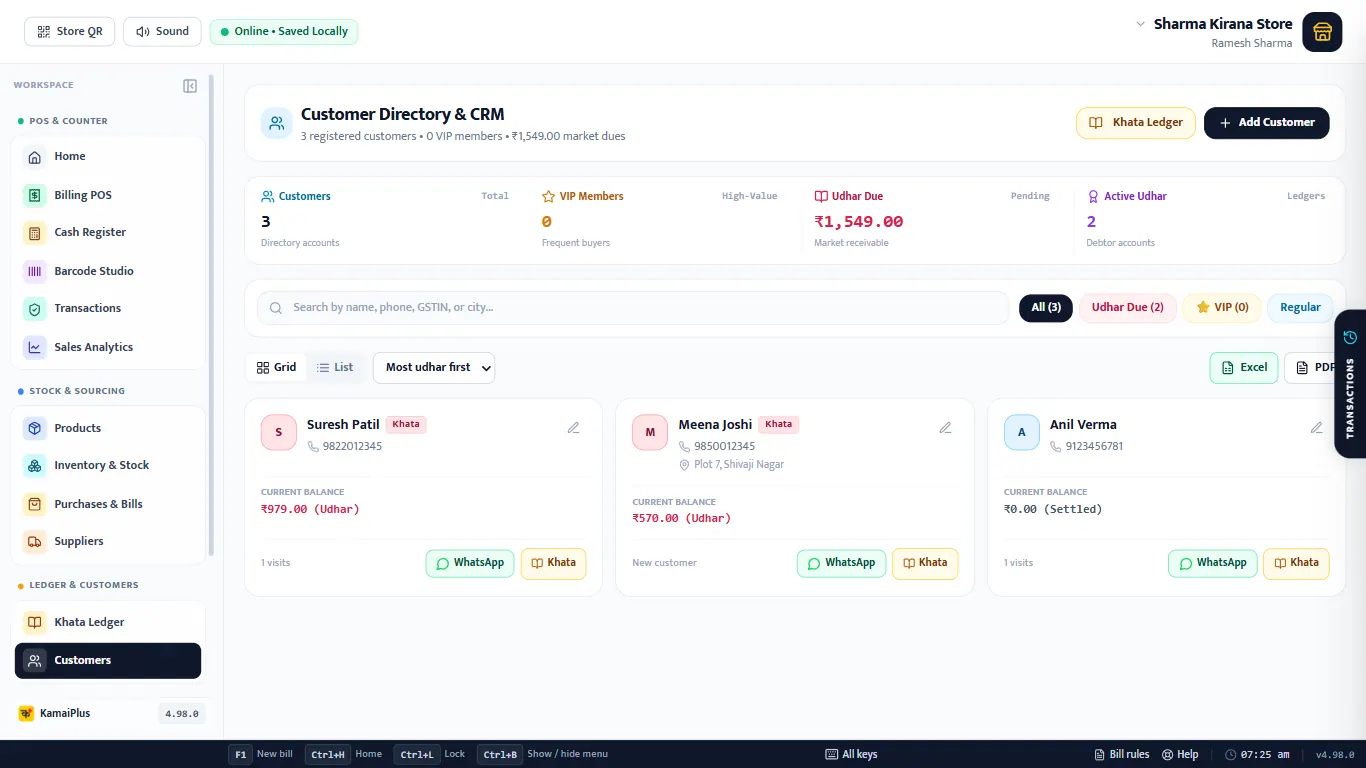Filter customers by Udhar Due (2)
This screenshot has width=1366, height=768.
pos(1127,308)
